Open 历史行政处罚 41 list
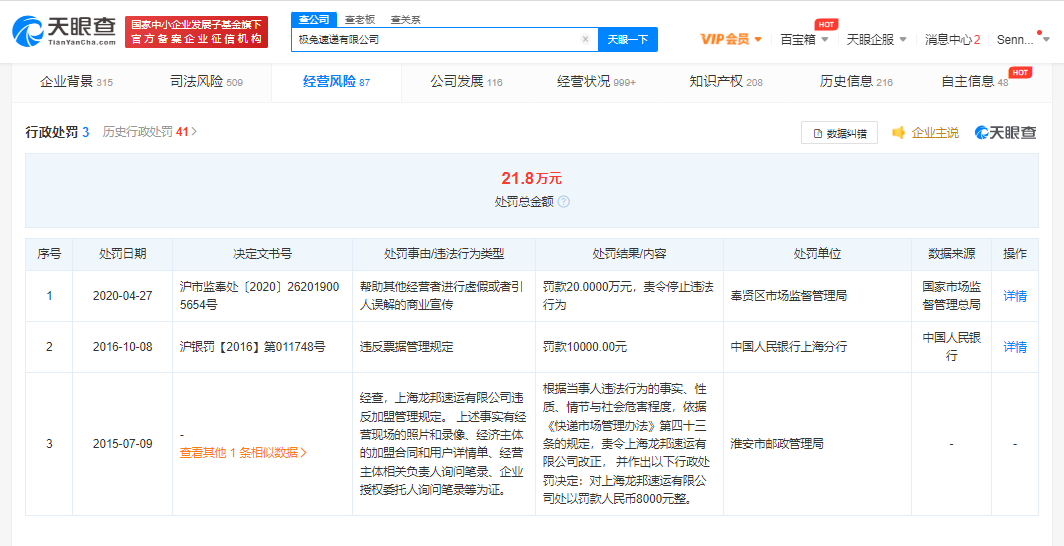 [149, 132]
